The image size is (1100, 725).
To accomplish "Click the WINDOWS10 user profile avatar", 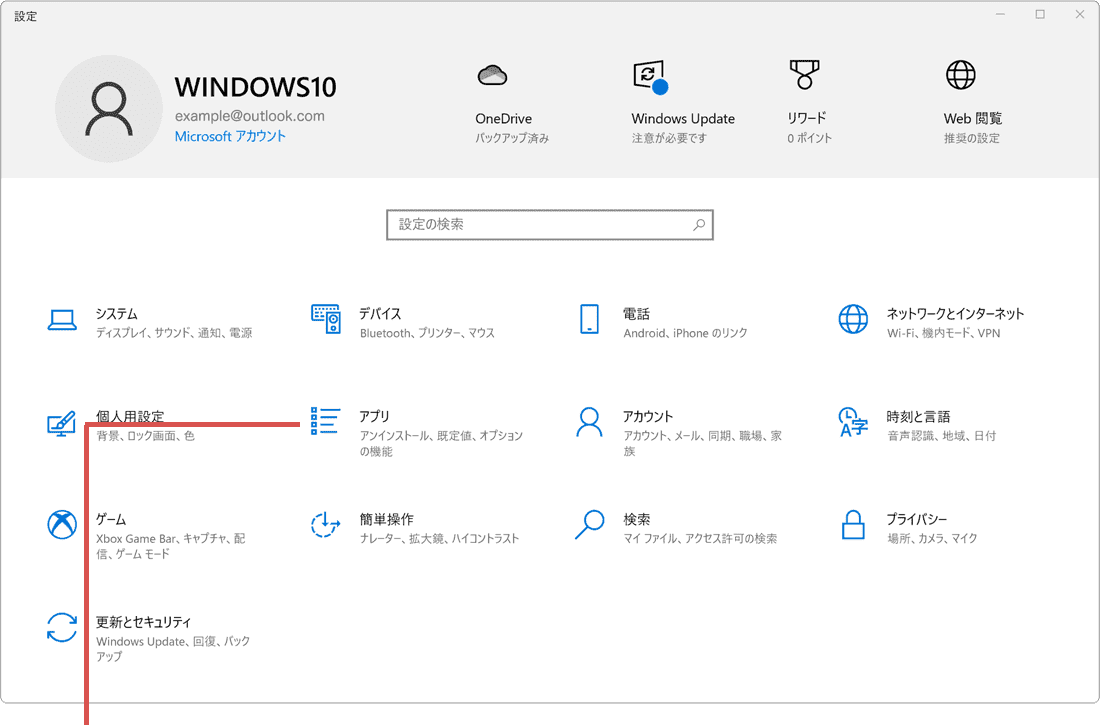I will pos(109,108).
